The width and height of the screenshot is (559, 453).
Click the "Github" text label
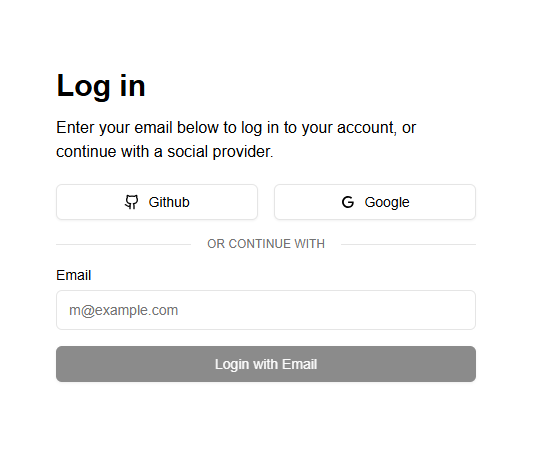[169, 202]
